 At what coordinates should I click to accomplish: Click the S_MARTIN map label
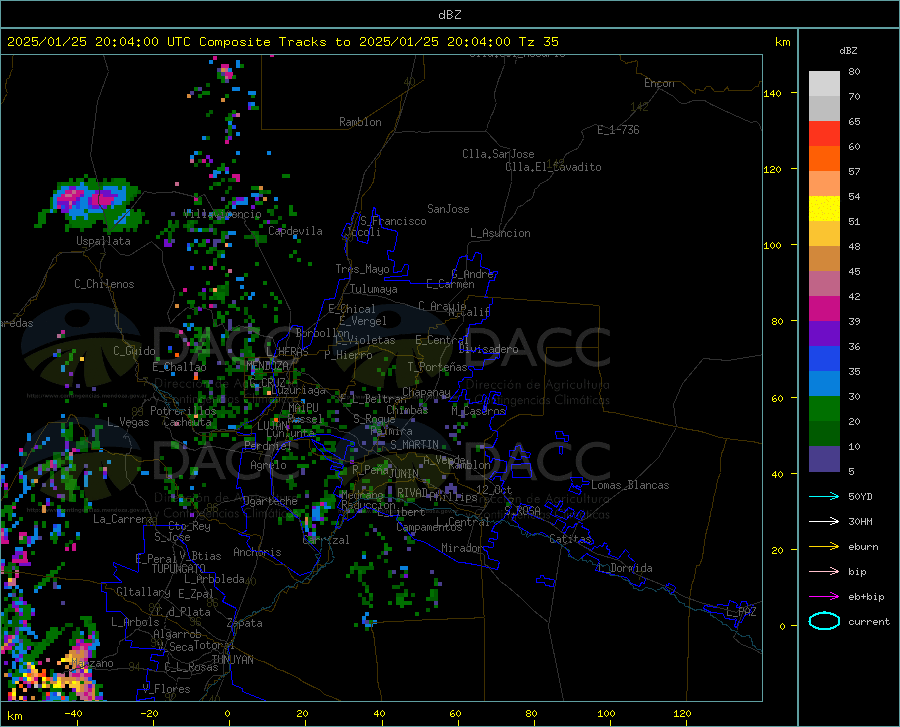coord(414,445)
